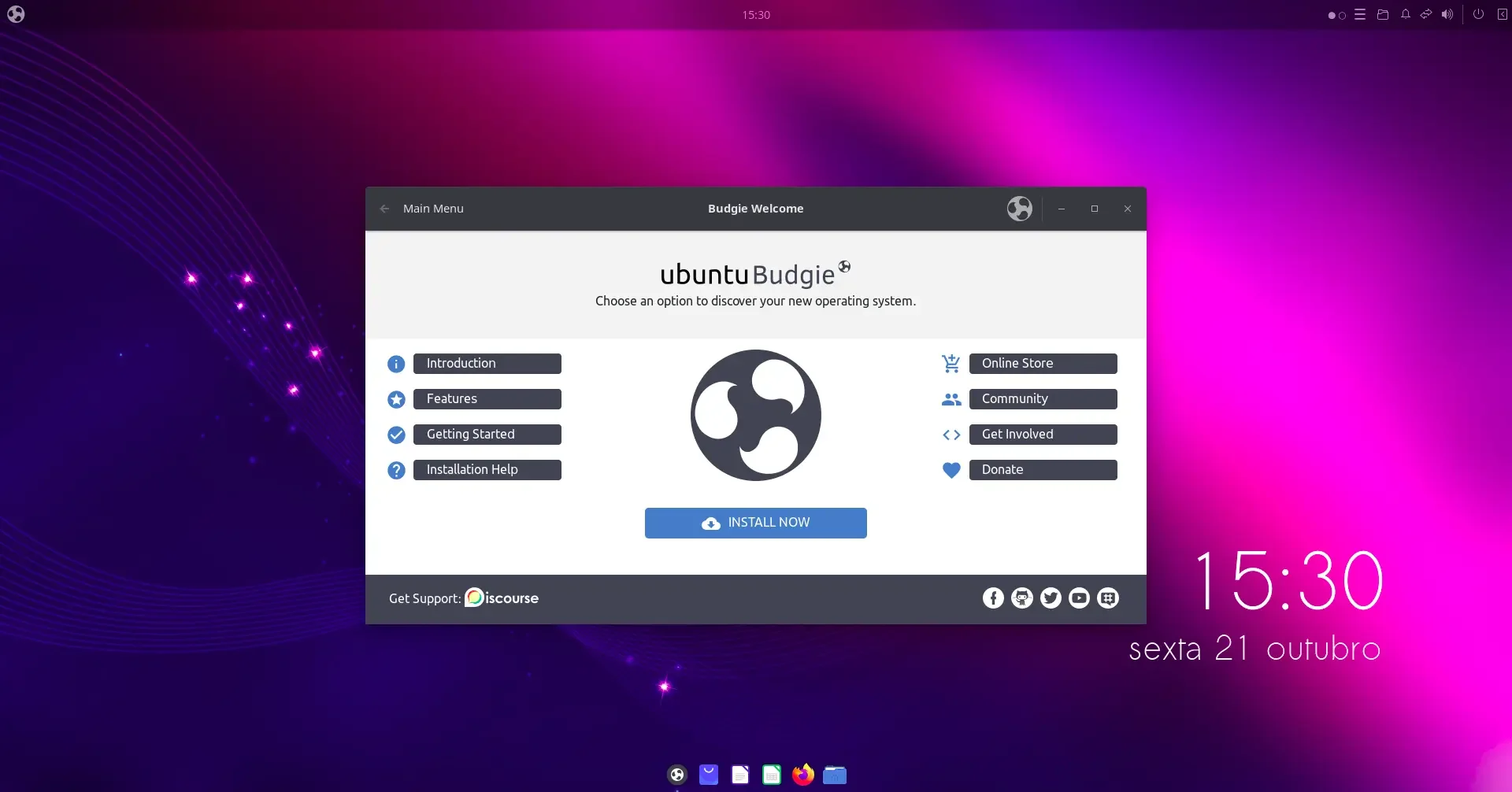1512x792 pixels.
Task: Click the 'sexta 21 outubro' desktop date
Action: click(1254, 649)
